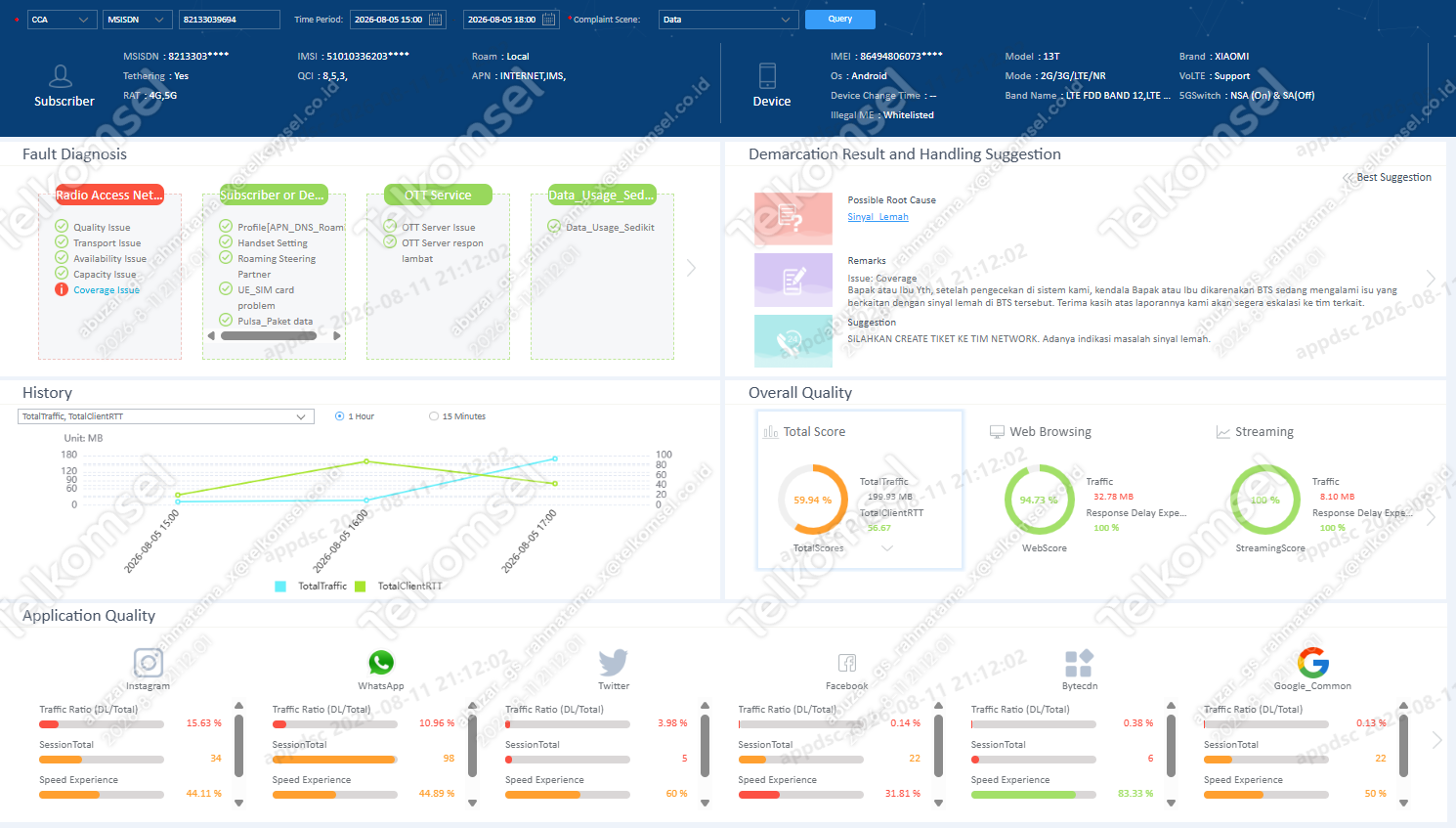Click the TotalClientRTT green legend swatch

[361, 587]
